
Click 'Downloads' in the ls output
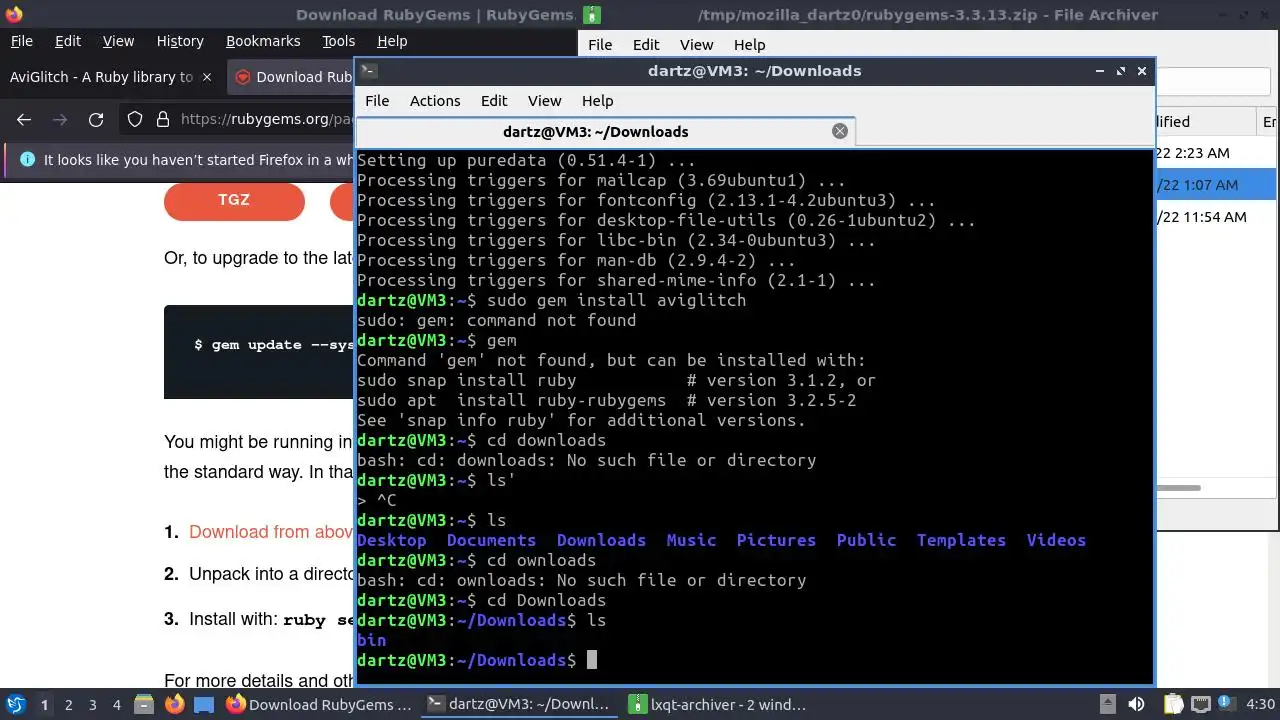601,540
